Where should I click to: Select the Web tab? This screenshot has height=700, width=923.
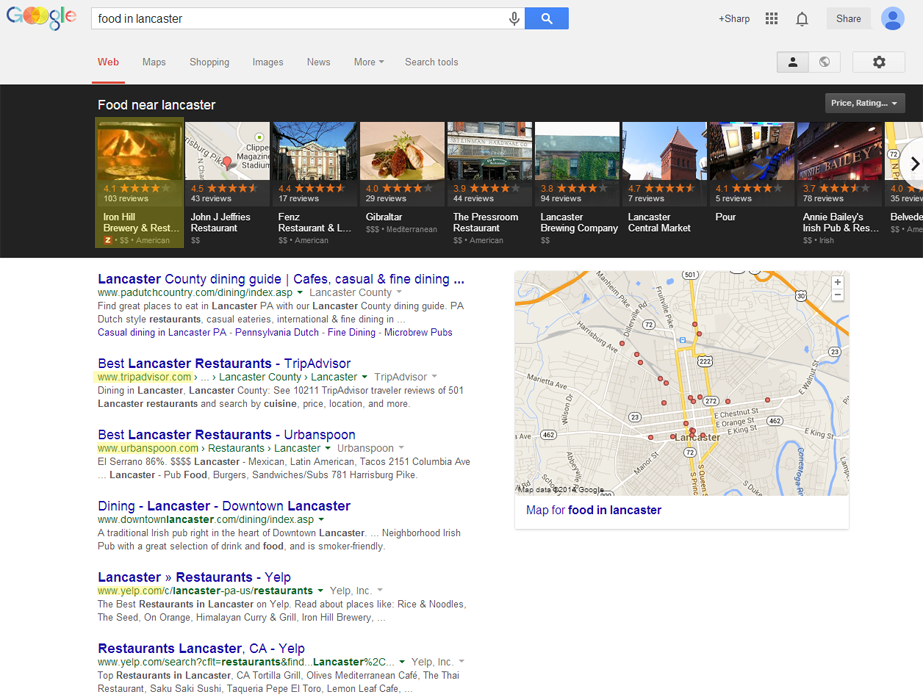[x=108, y=62]
